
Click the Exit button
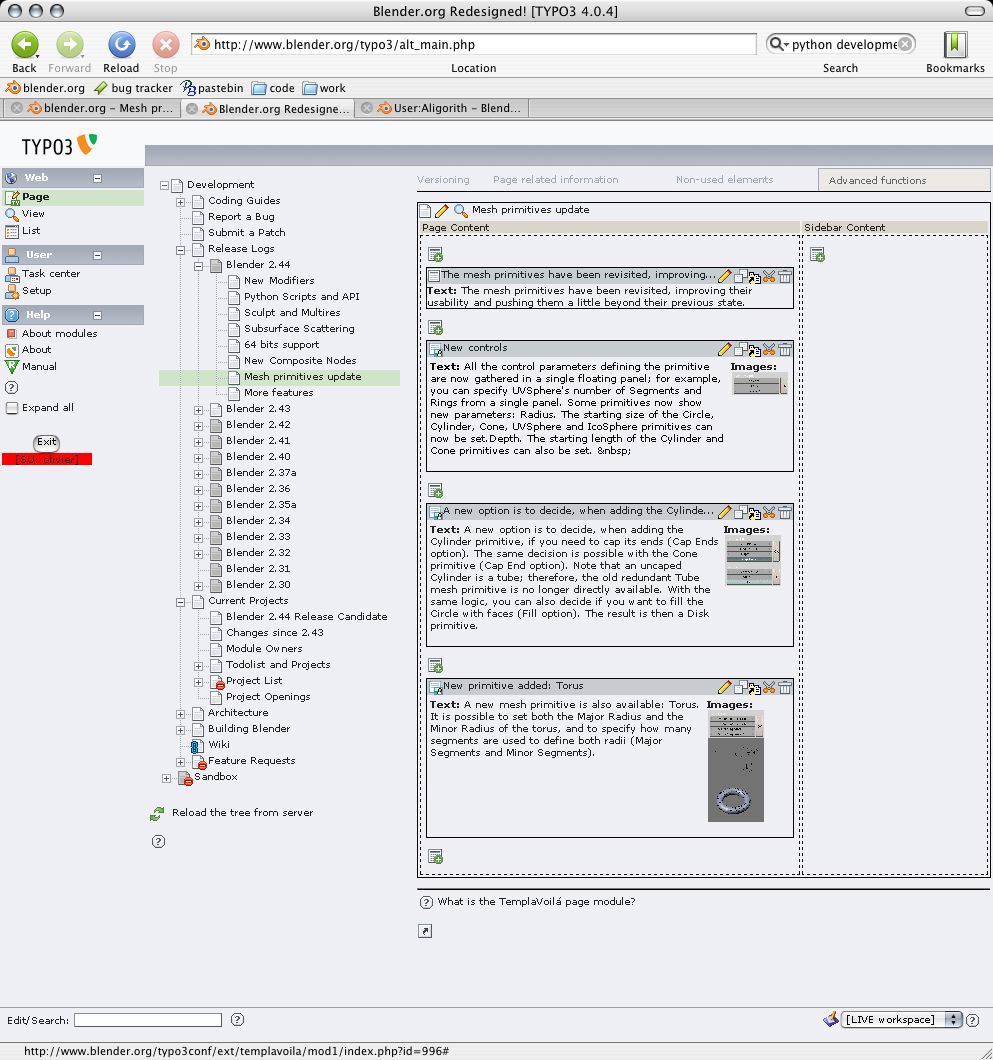click(x=47, y=442)
